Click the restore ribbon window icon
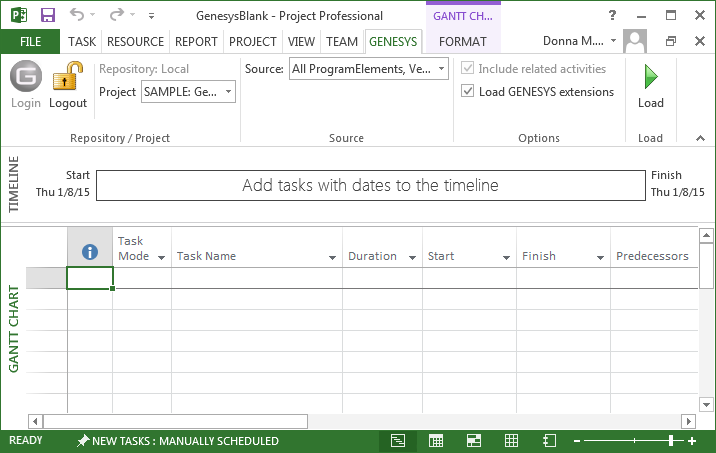Image resolution: width=716 pixels, height=453 pixels. [671, 41]
